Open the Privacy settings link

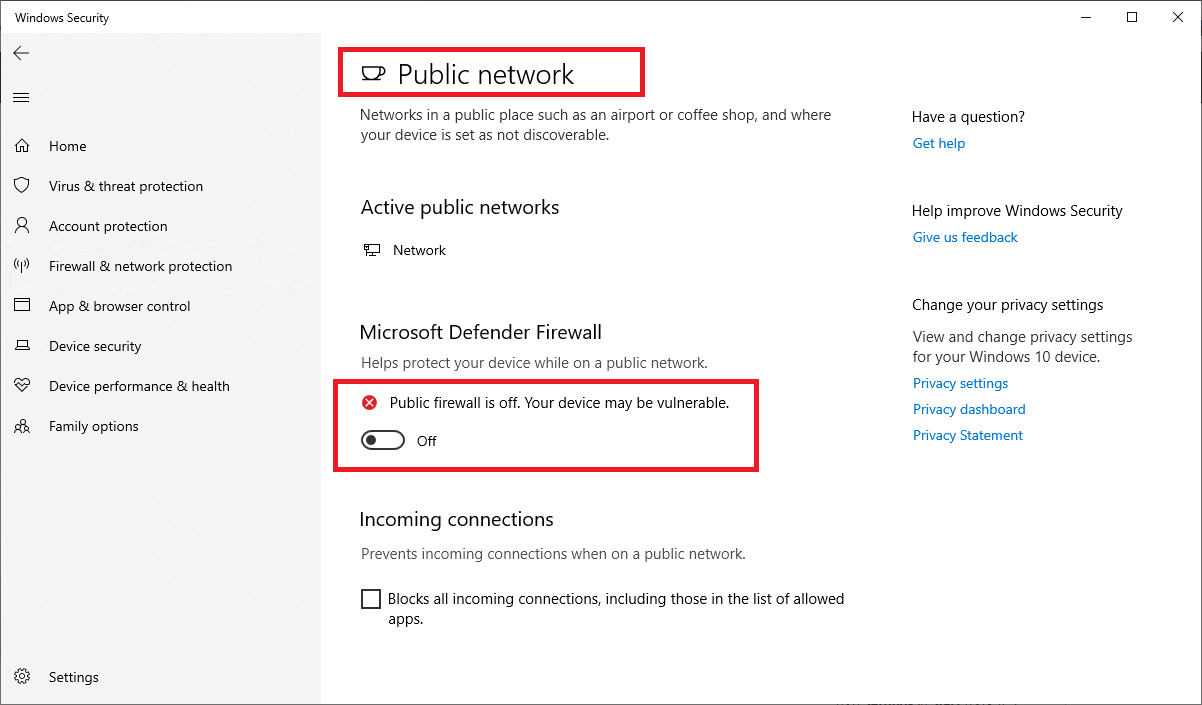(960, 383)
